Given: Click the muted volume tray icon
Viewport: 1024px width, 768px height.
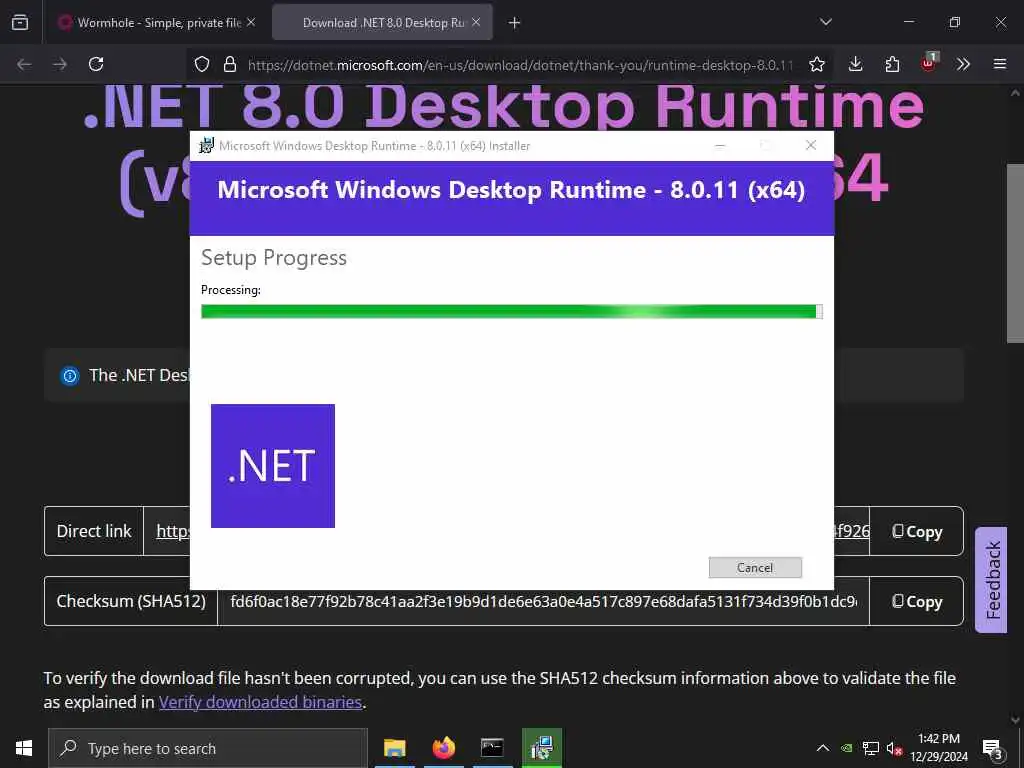Looking at the screenshot, I should coord(894,748).
